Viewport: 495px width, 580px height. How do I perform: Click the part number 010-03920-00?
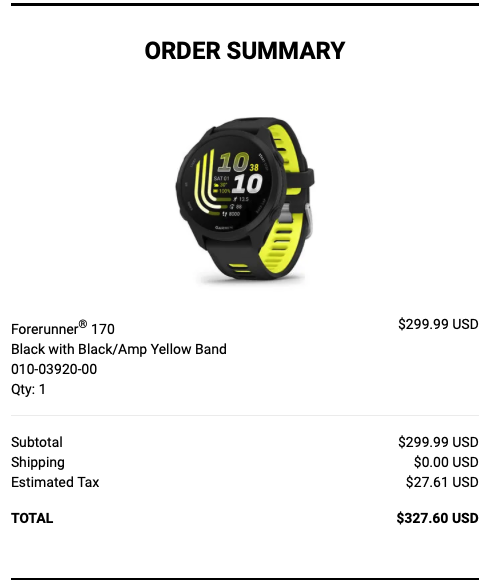pyautogui.click(x=54, y=369)
